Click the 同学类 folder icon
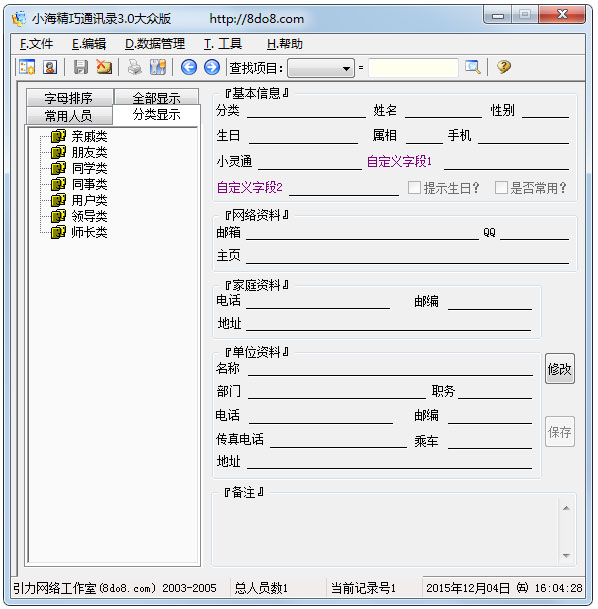The height and width of the screenshot is (609, 598). point(58,168)
